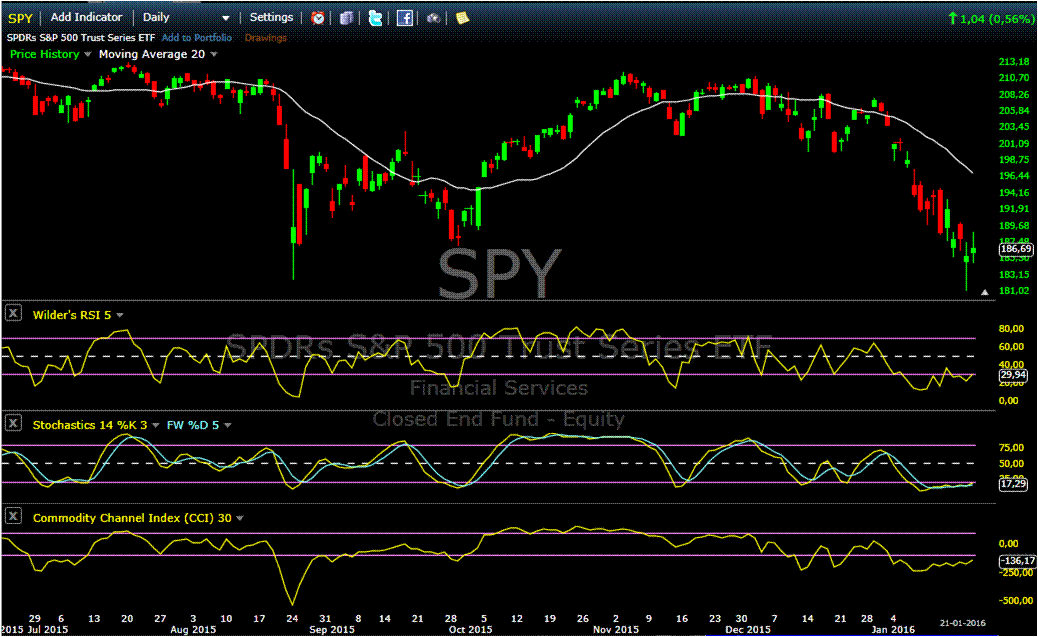Click the 186,69 current price tag
The image size is (1038, 637).
pyautogui.click(x=1015, y=249)
